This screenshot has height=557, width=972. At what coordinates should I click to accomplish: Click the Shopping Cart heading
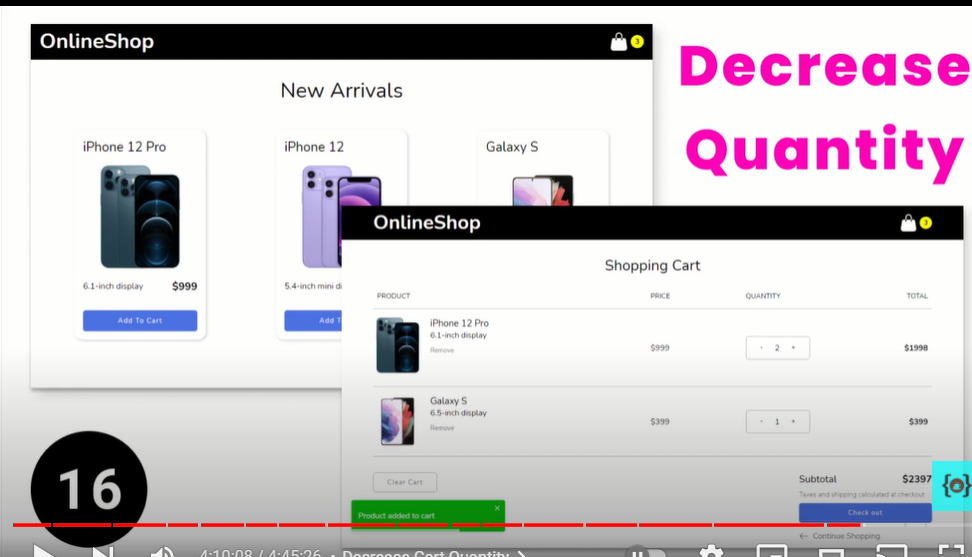tap(652, 265)
